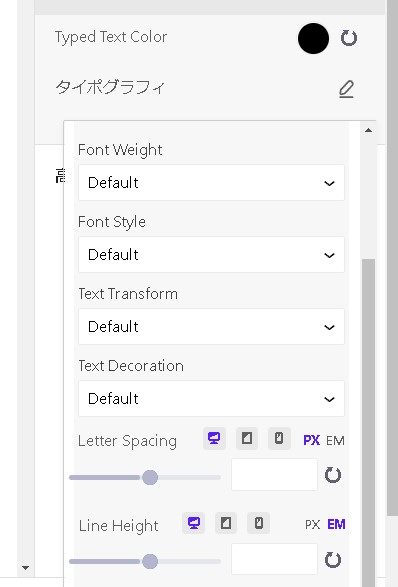
Task: Select tablet device for Line Height
Action: (x=226, y=523)
